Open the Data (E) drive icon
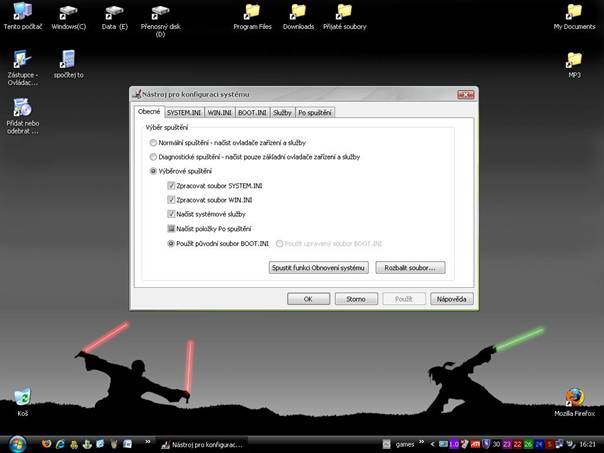This screenshot has height=453, width=604. coord(114,15)
